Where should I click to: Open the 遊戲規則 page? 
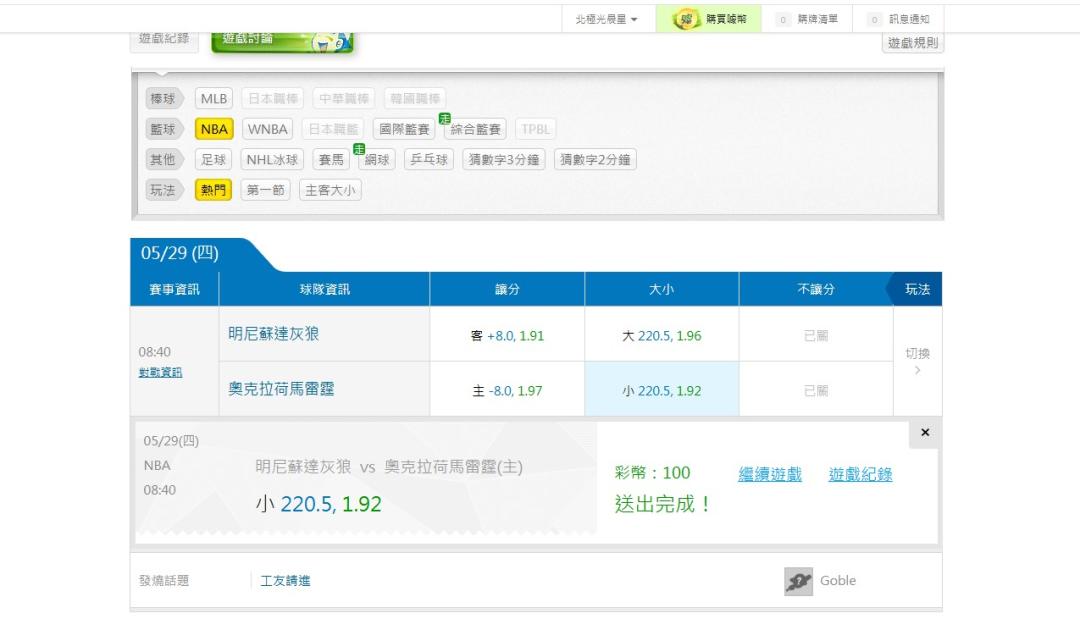tap(913, 43)
